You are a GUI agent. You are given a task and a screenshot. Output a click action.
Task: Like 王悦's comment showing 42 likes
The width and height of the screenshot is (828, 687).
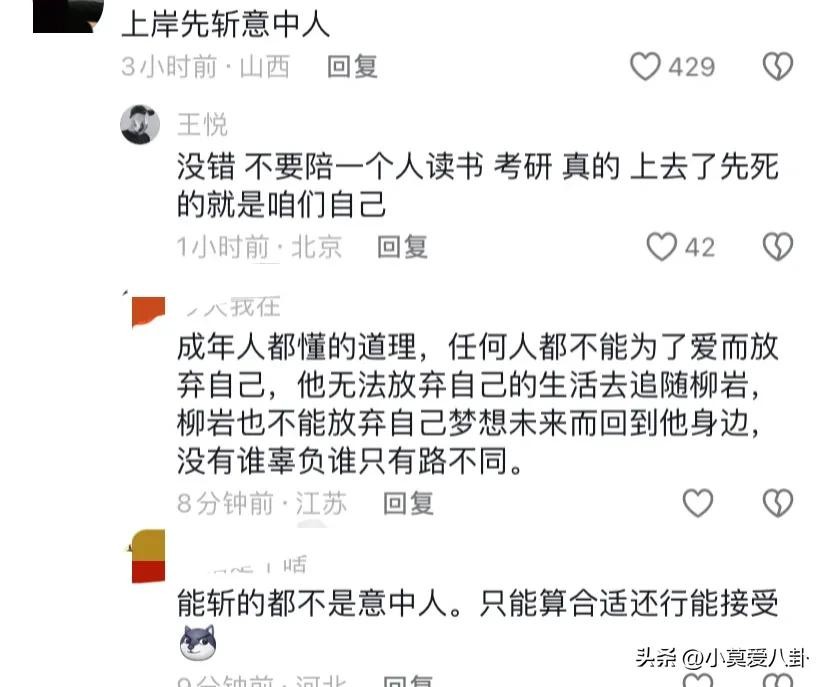tap(662, 247)
